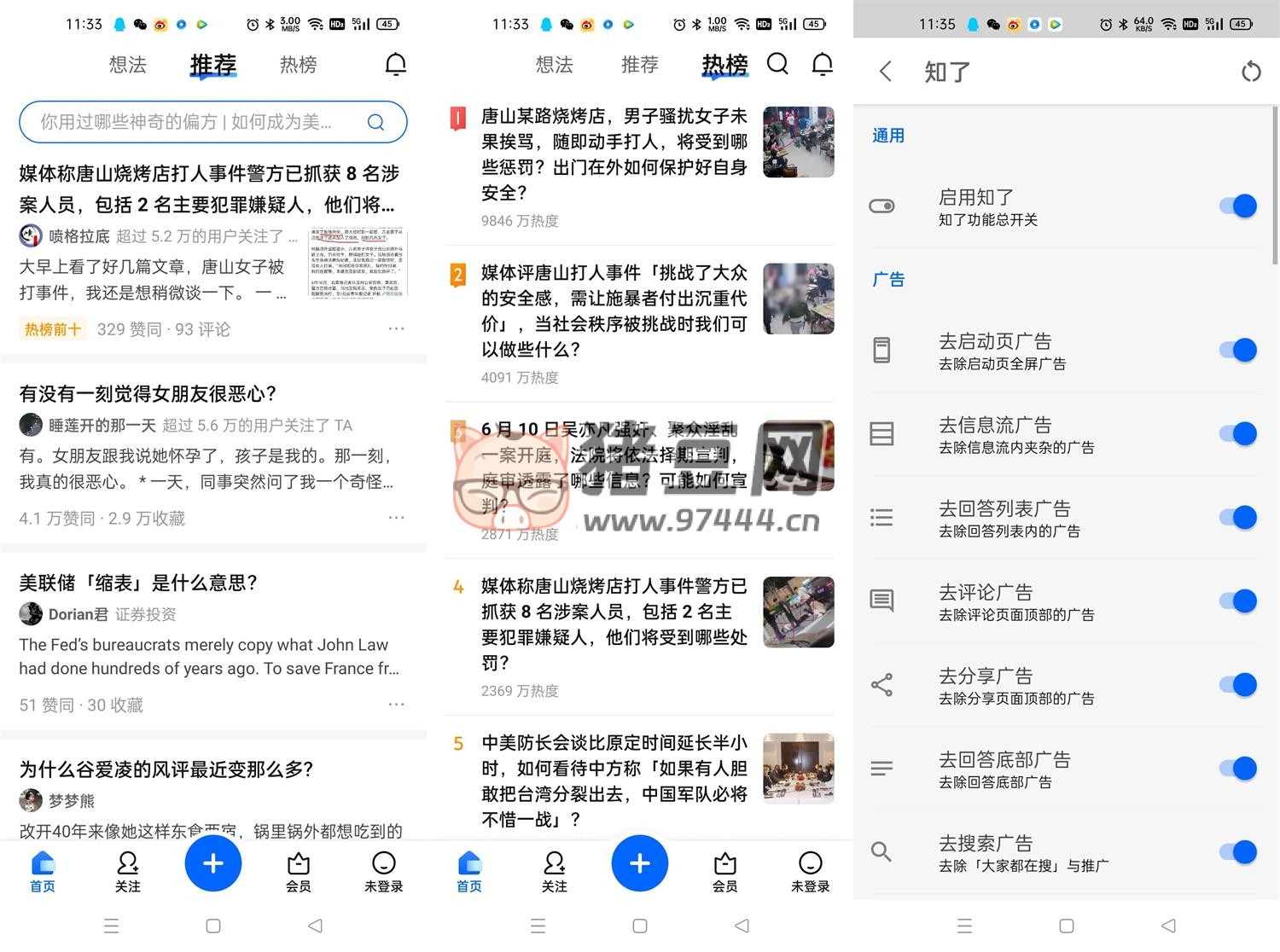The image size is (1280, 952).
Task: Expand the three-dot menu beside 329 赞同
Action: [x=396, y=329]
